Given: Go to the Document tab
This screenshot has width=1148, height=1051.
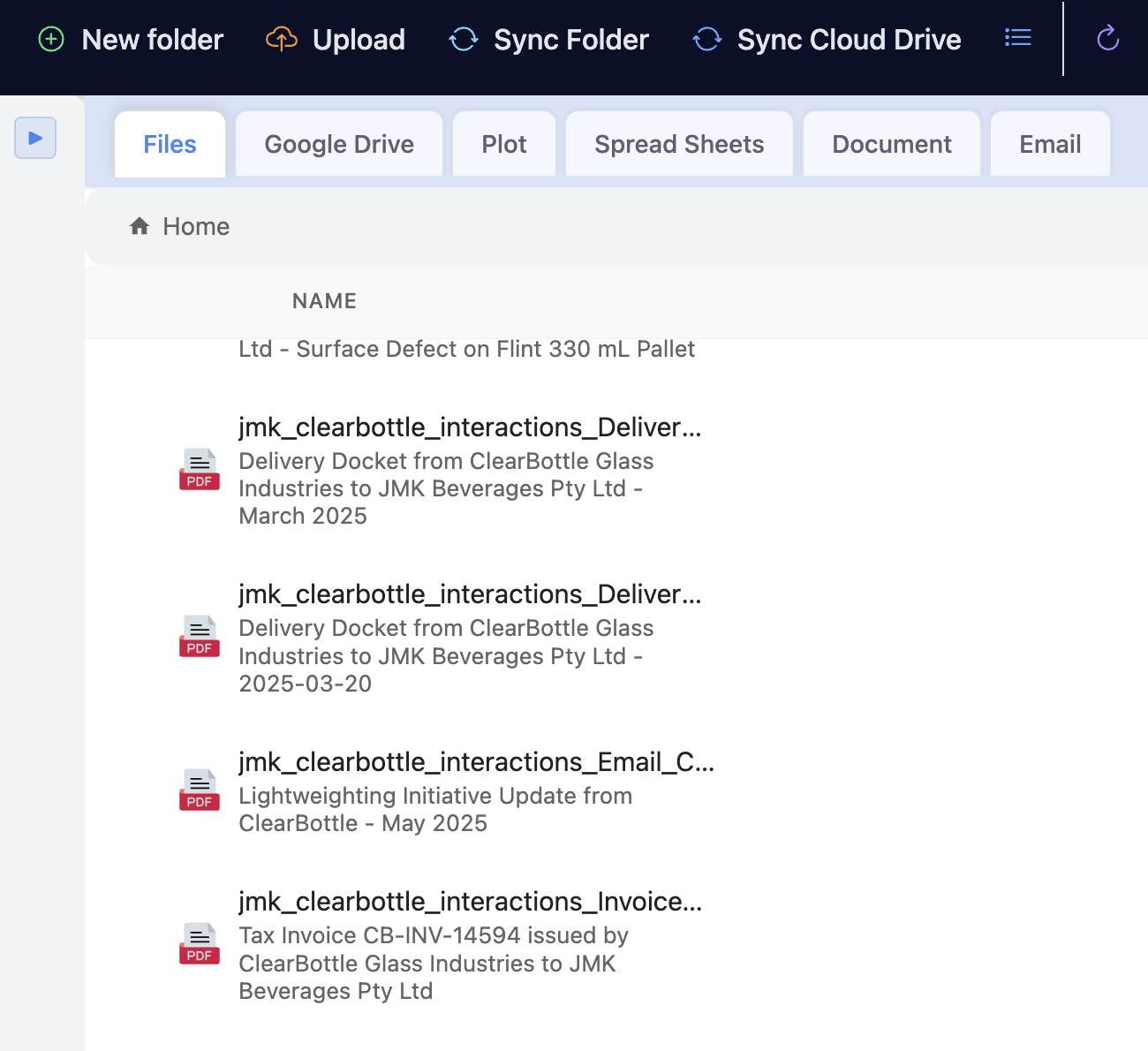Looking at the screenshot, I should 891,144.
